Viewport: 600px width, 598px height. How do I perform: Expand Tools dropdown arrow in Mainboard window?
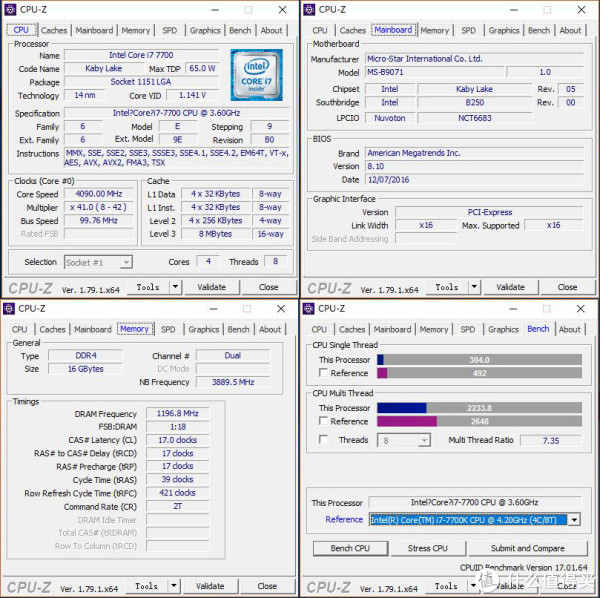(474, 287)
